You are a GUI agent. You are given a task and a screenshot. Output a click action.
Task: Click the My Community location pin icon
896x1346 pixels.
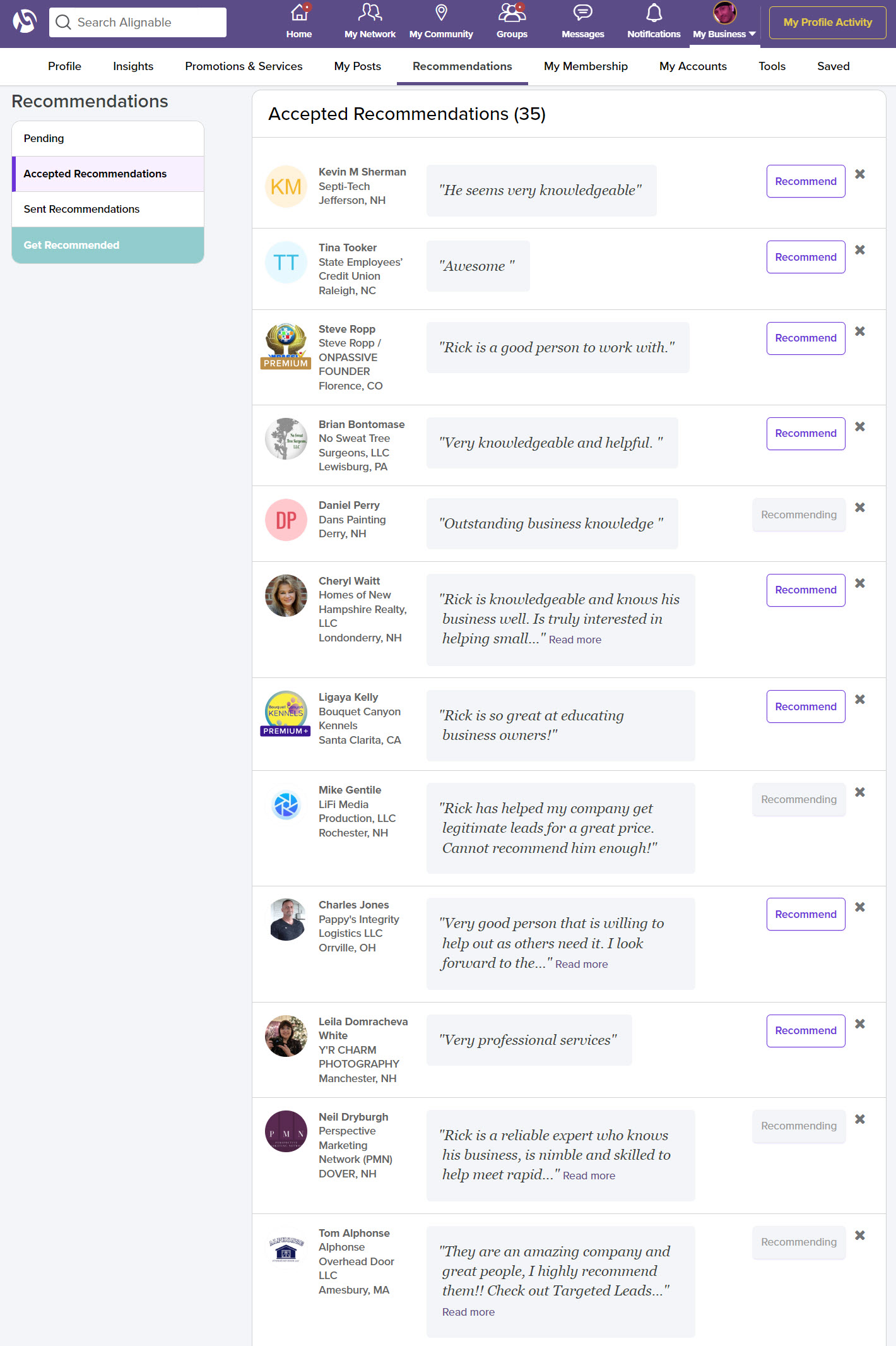pos(441,13)
